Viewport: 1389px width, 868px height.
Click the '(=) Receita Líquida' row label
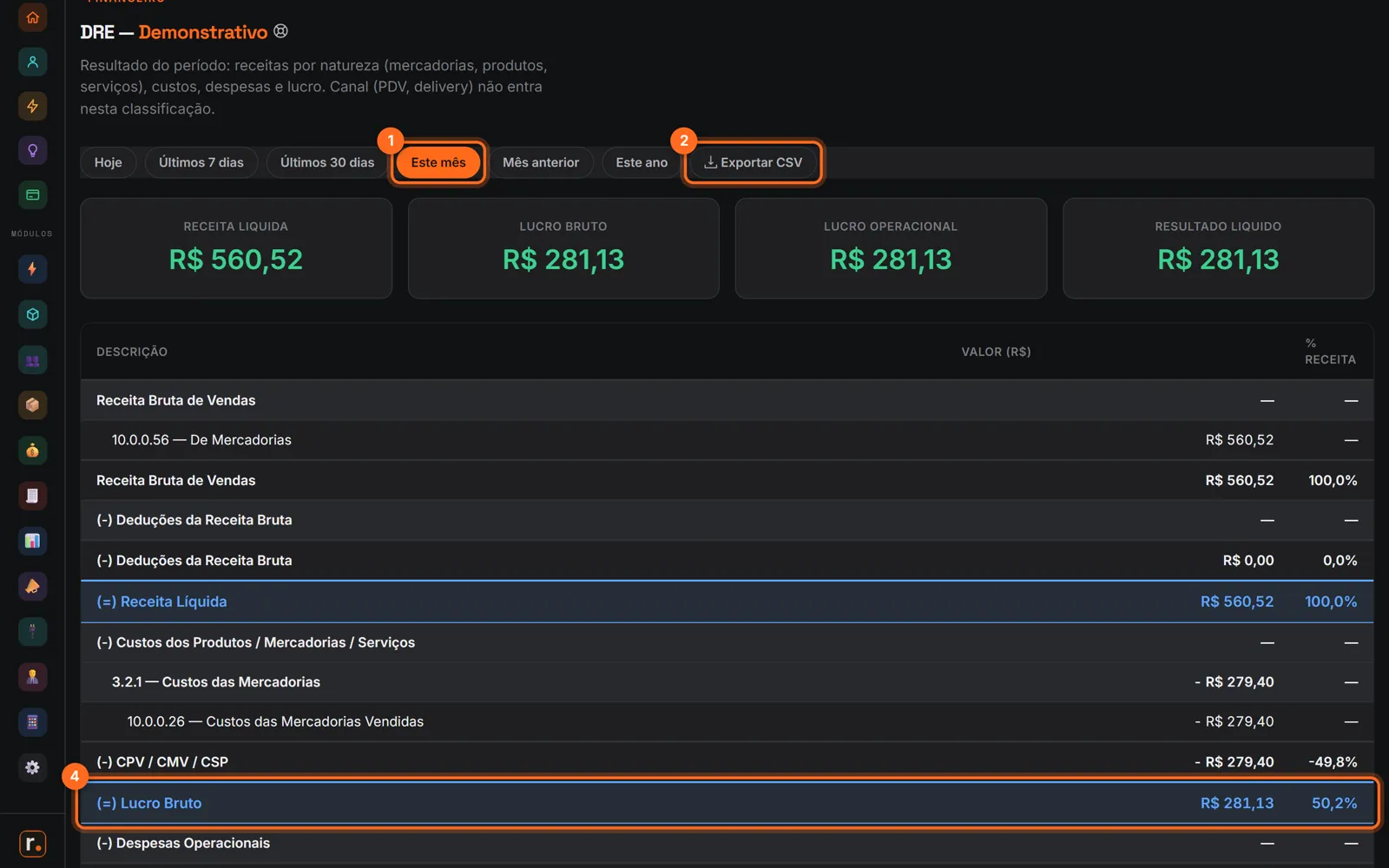pos(161,602)
